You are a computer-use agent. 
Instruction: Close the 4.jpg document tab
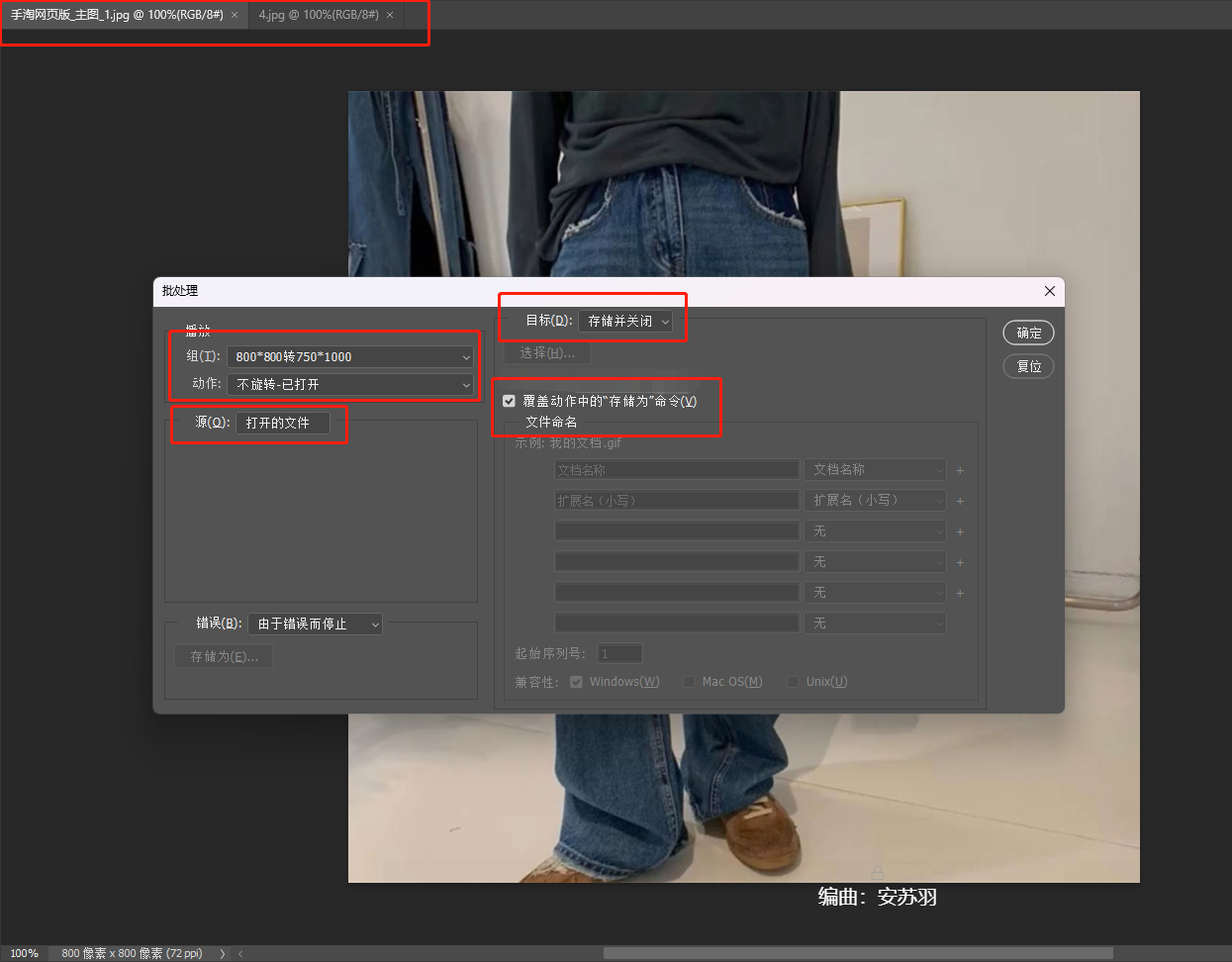tap(390, 15)
